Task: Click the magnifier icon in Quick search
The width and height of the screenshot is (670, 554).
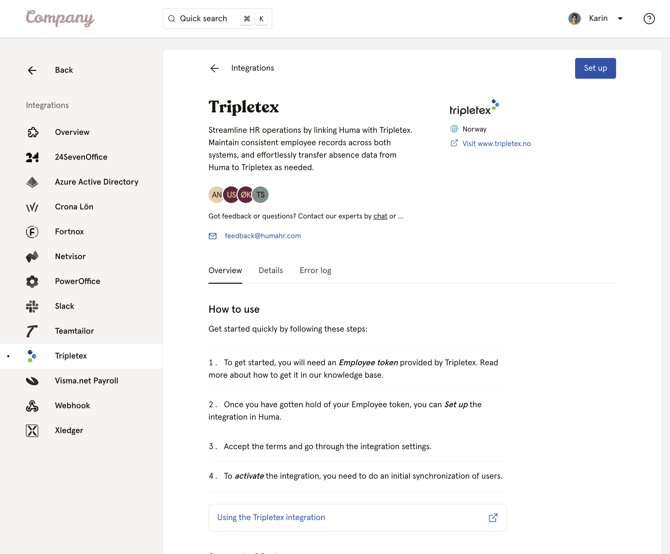Action: pos(171,19)
